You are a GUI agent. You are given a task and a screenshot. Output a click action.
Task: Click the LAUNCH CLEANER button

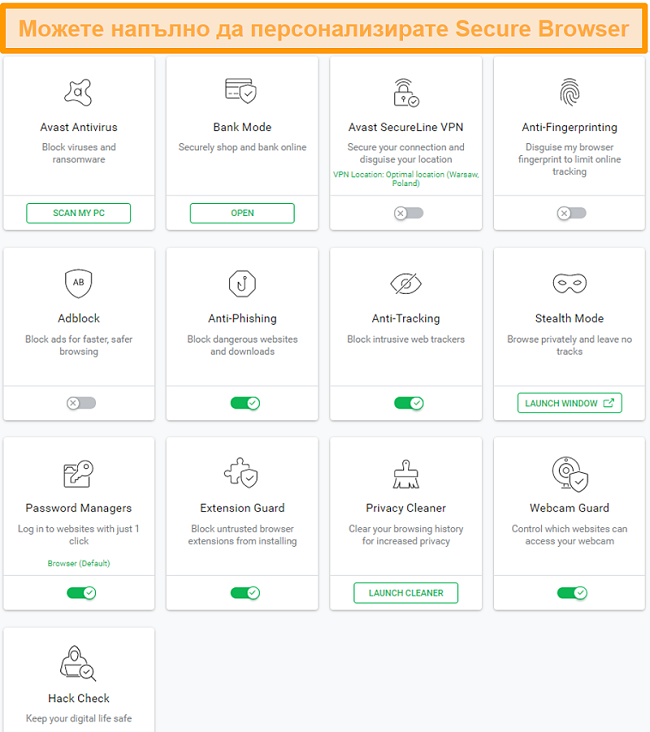click(x=406, y=593)
